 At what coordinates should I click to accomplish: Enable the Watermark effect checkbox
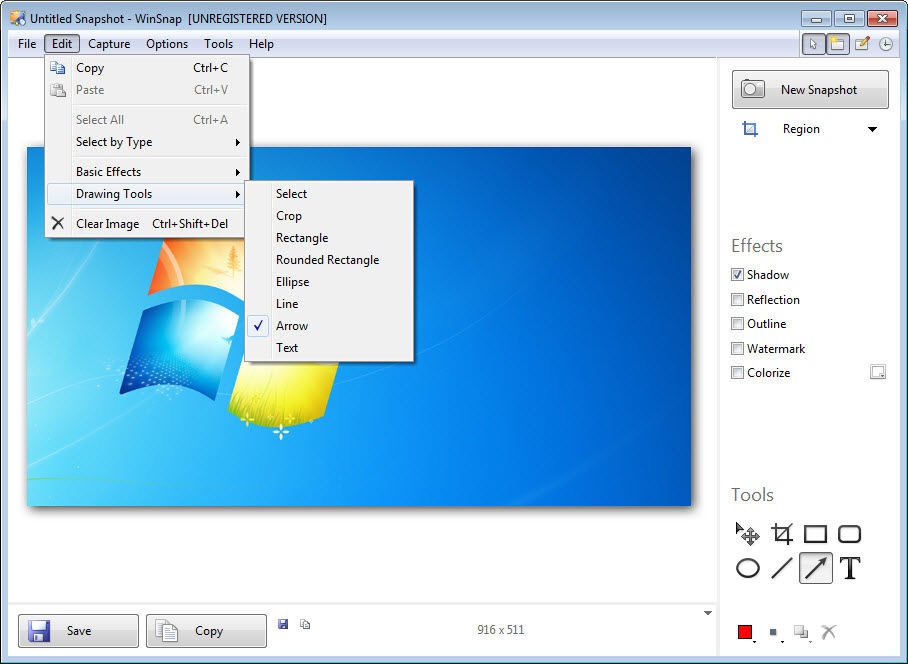(737, 348)
